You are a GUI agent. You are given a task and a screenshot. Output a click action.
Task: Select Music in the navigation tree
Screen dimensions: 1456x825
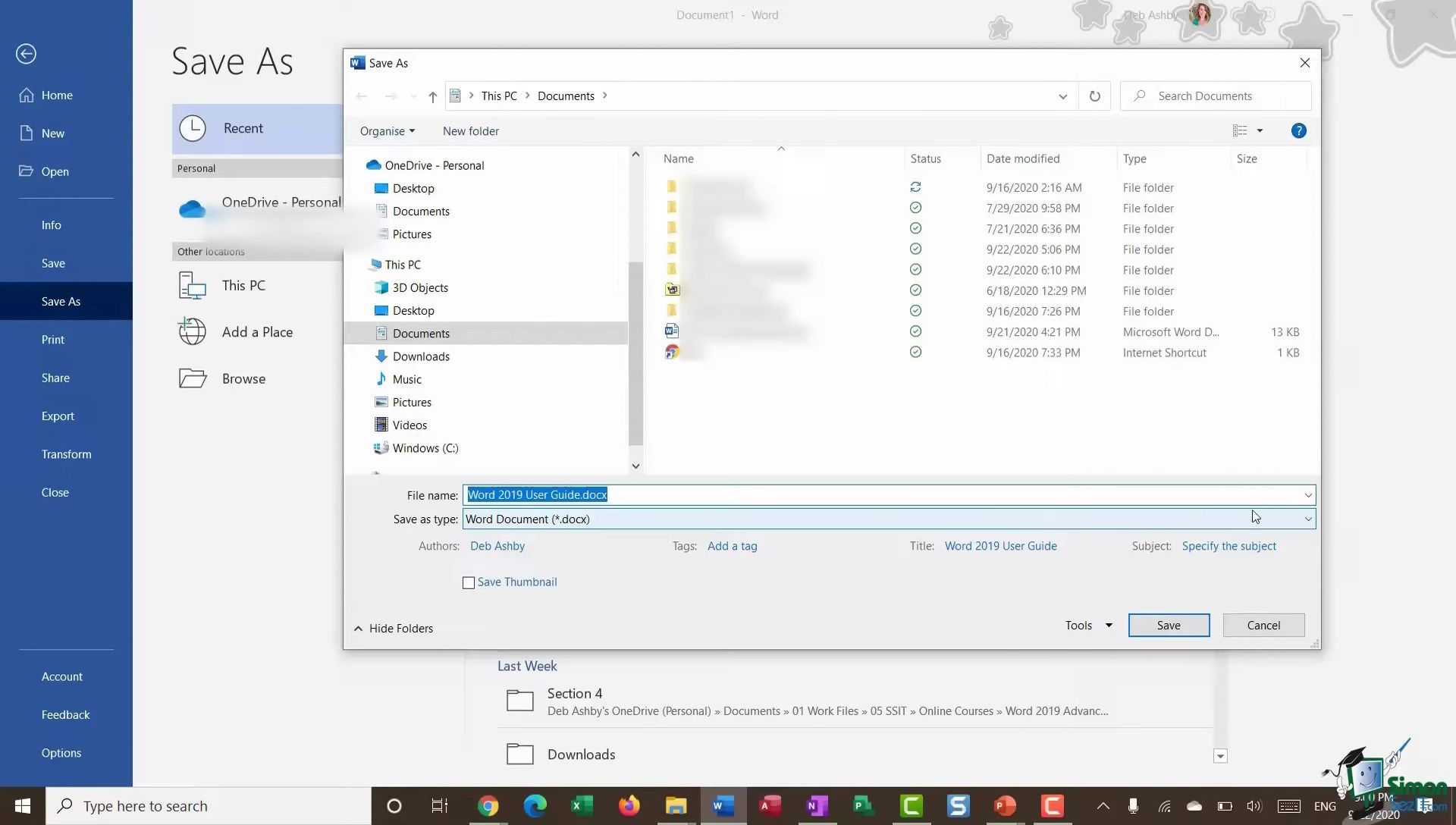tap(406, 379)
